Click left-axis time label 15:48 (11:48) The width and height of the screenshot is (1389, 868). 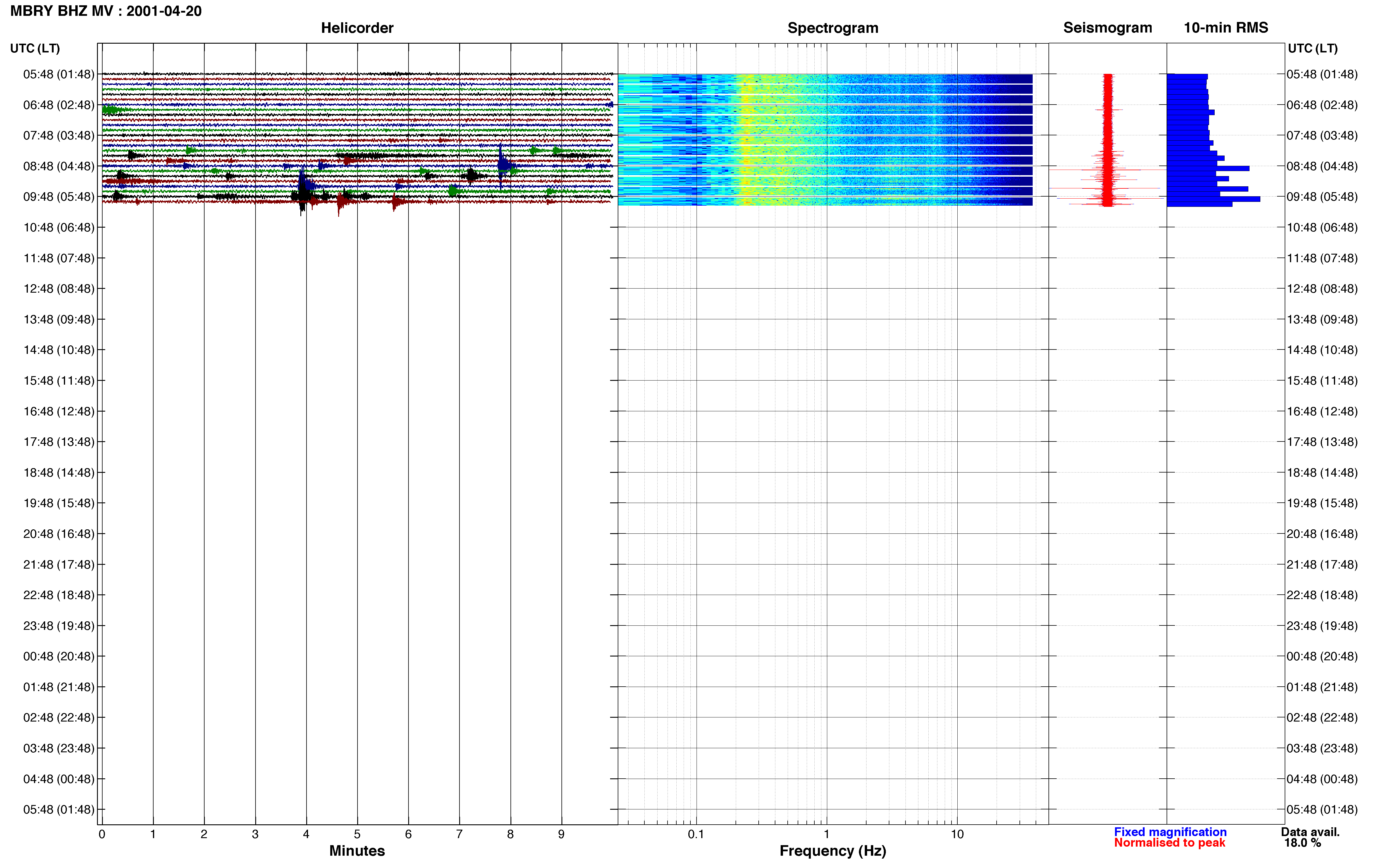[59, 381]
